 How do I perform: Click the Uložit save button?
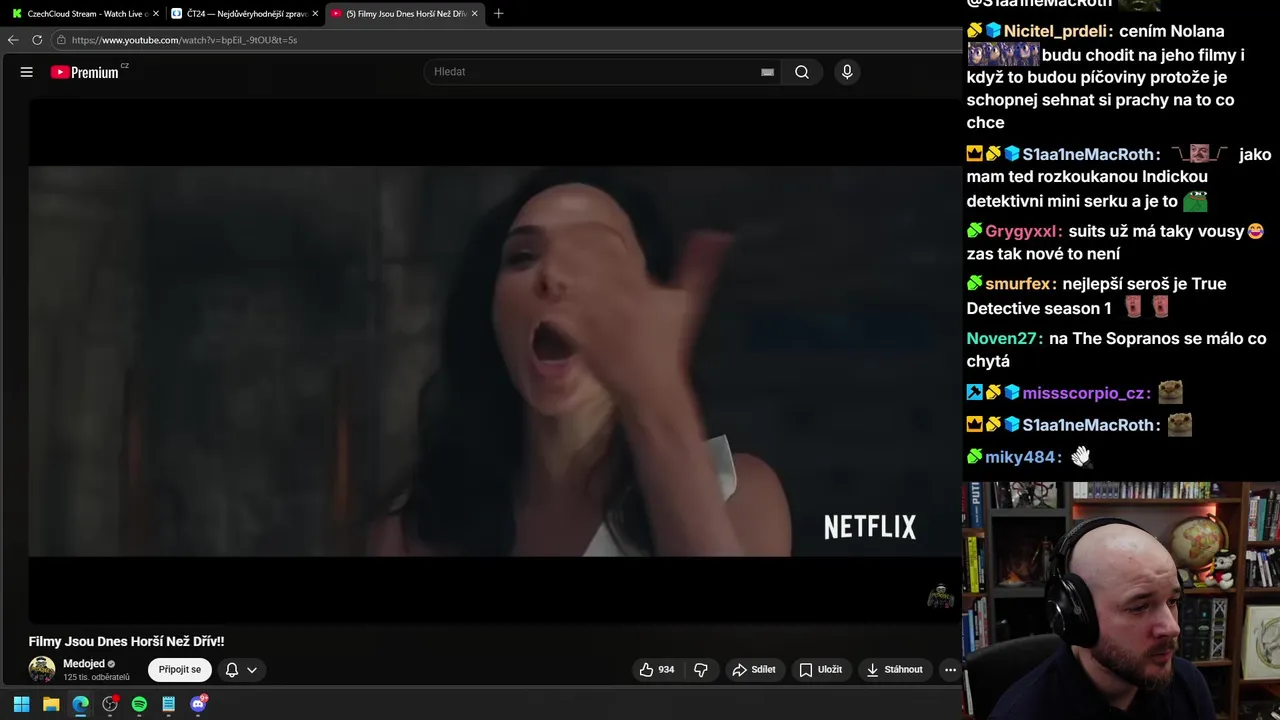click(x=820, y=670)
